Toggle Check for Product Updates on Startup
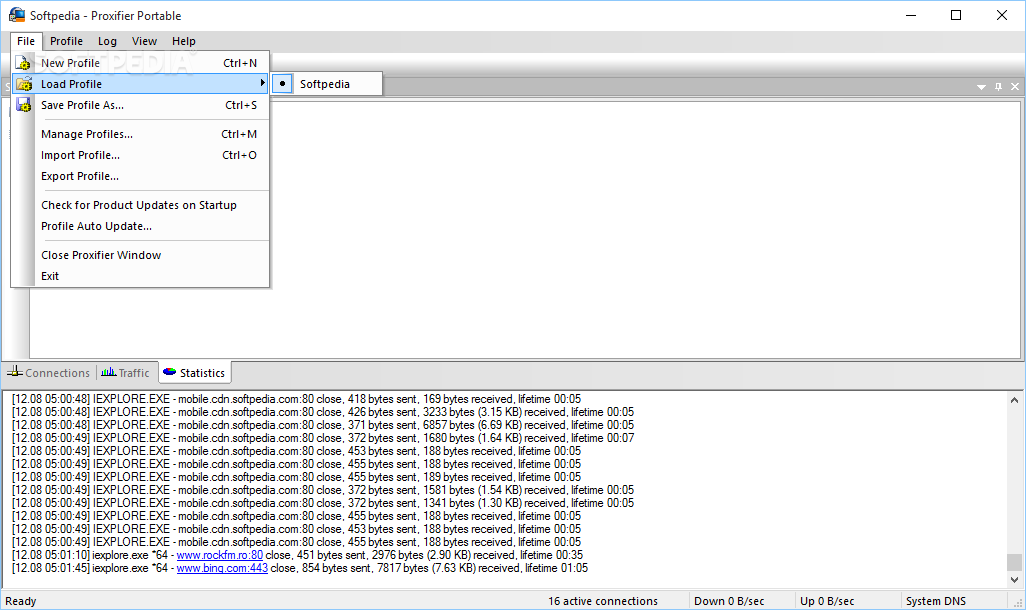The height and width of the screenshot is (610, 1026). click(x=139, y=206)
